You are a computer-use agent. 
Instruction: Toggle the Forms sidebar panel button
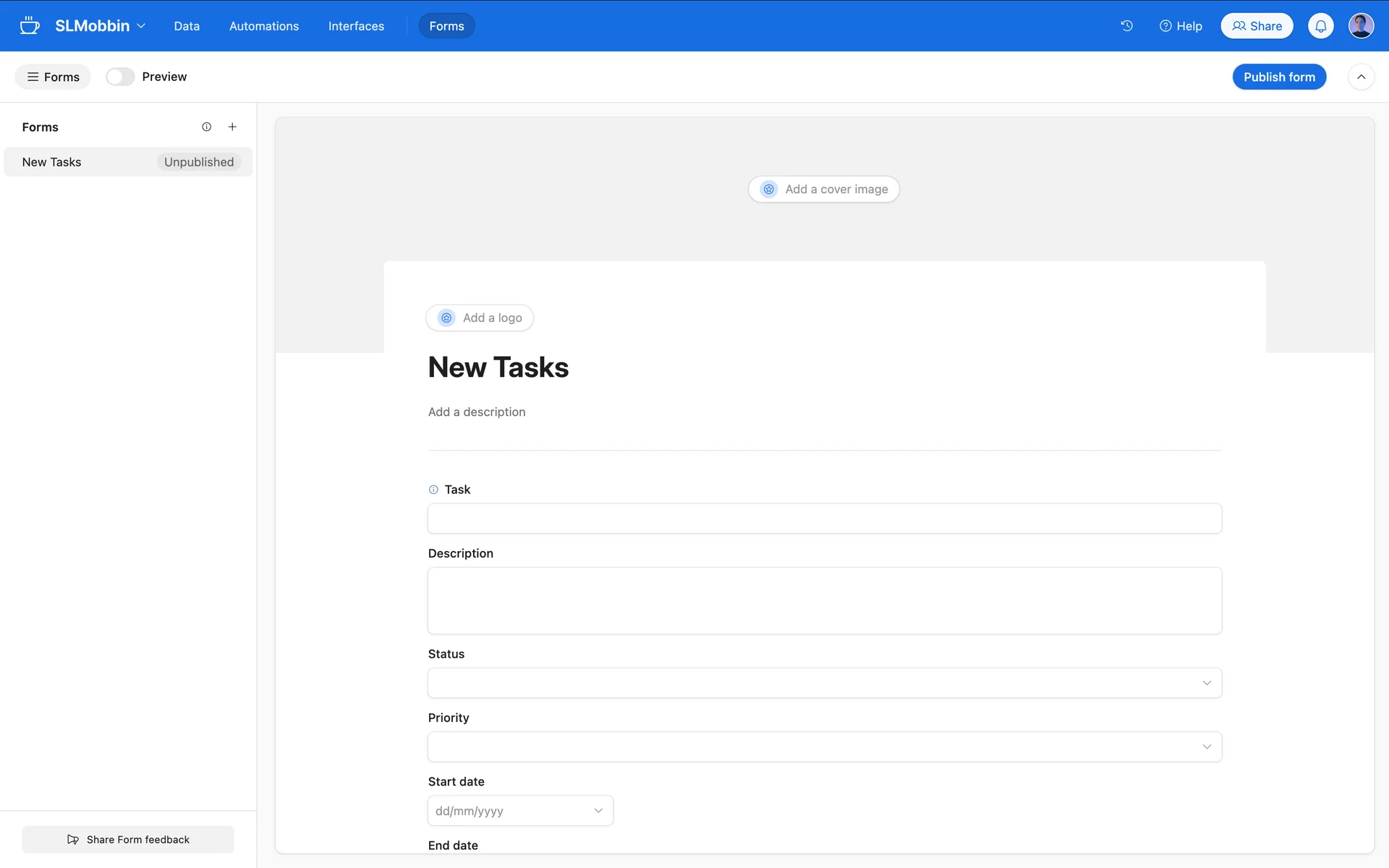(53, 77)
